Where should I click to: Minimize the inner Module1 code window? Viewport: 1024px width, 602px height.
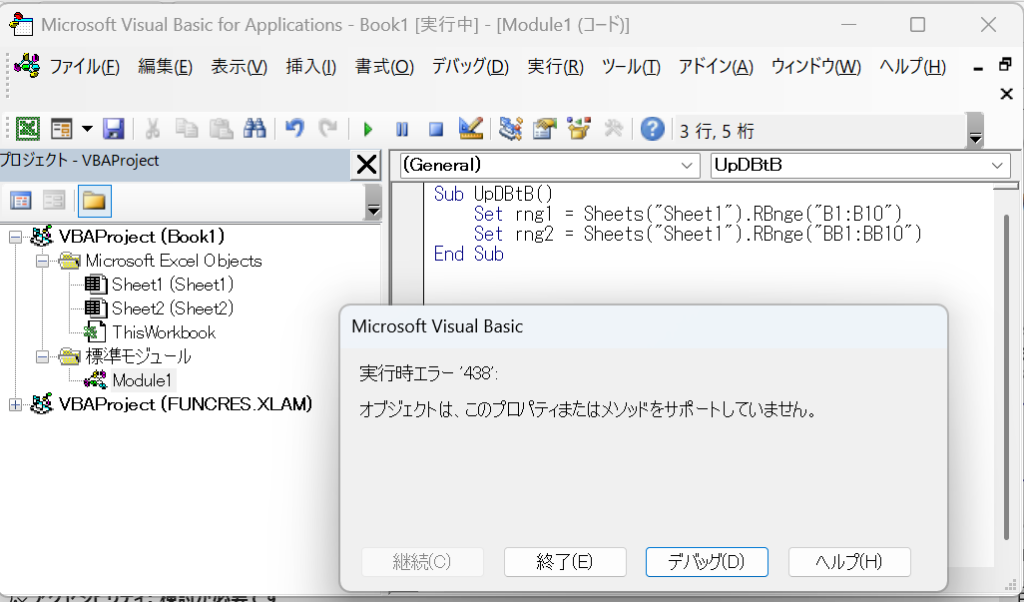[x=978, y=67]
